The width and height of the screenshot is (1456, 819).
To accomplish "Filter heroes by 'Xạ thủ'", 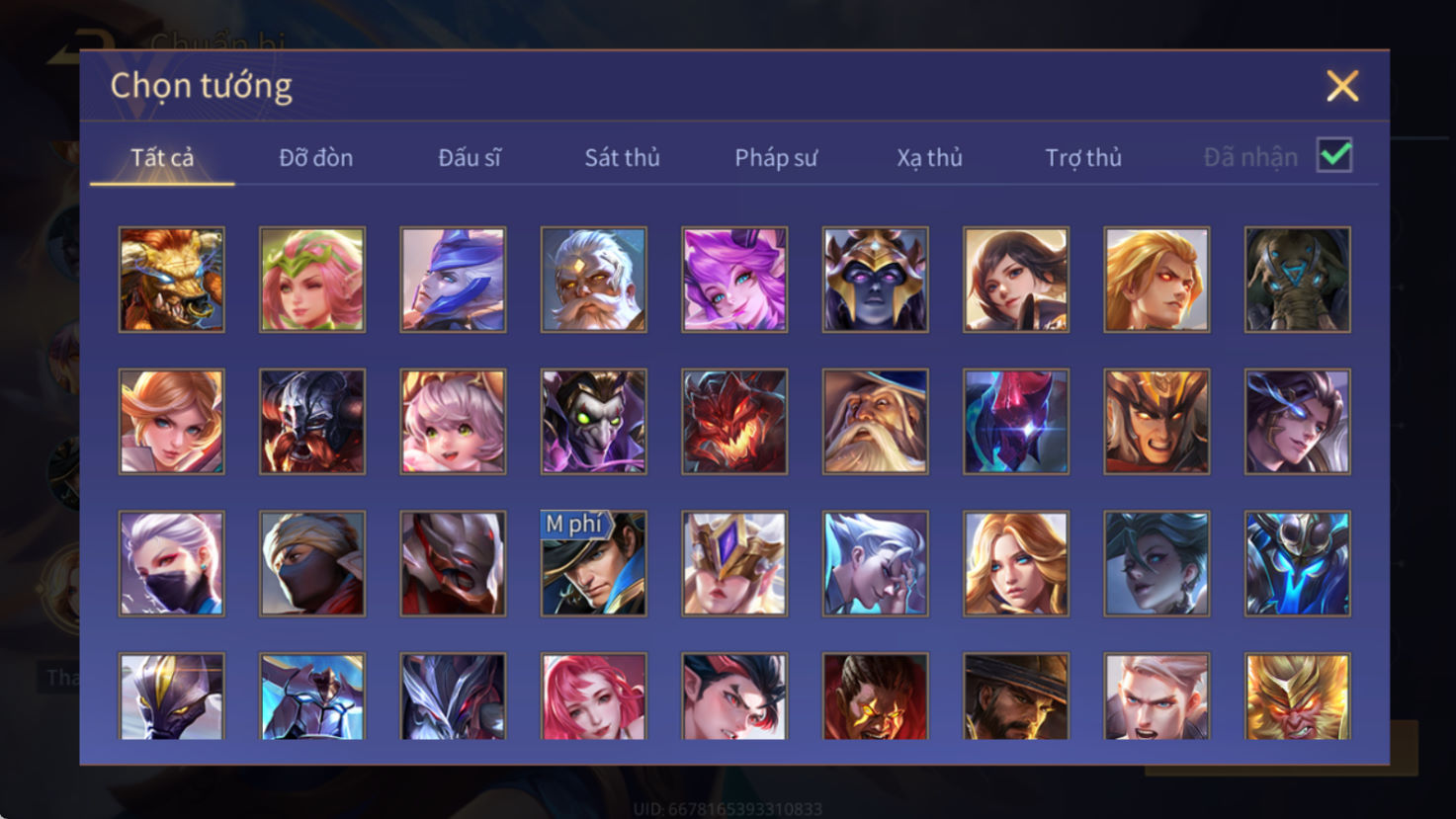I will click(x=929, y=158).
